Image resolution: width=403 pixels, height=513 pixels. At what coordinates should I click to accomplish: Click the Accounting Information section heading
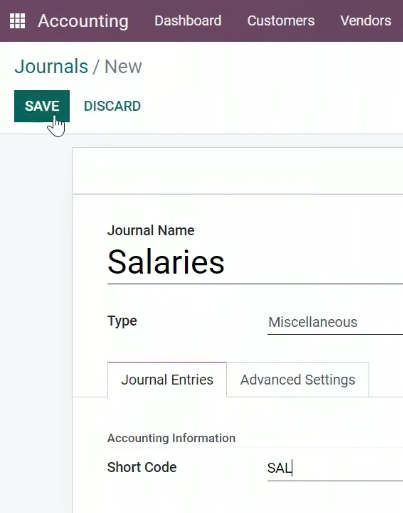[171, 438]
